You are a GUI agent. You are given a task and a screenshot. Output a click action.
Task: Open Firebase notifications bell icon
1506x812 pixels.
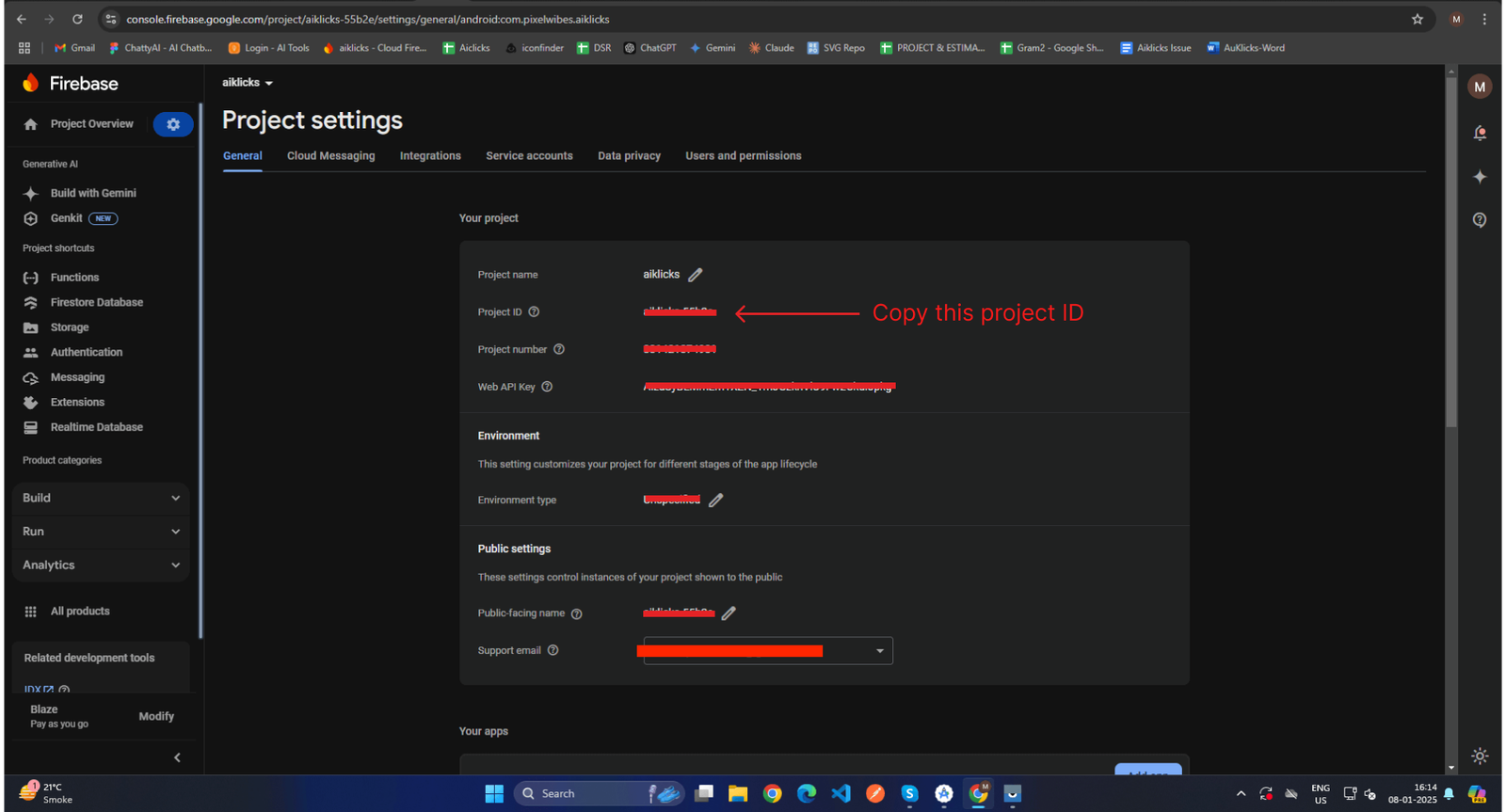pyautogui.click(x=1480, y=134)
